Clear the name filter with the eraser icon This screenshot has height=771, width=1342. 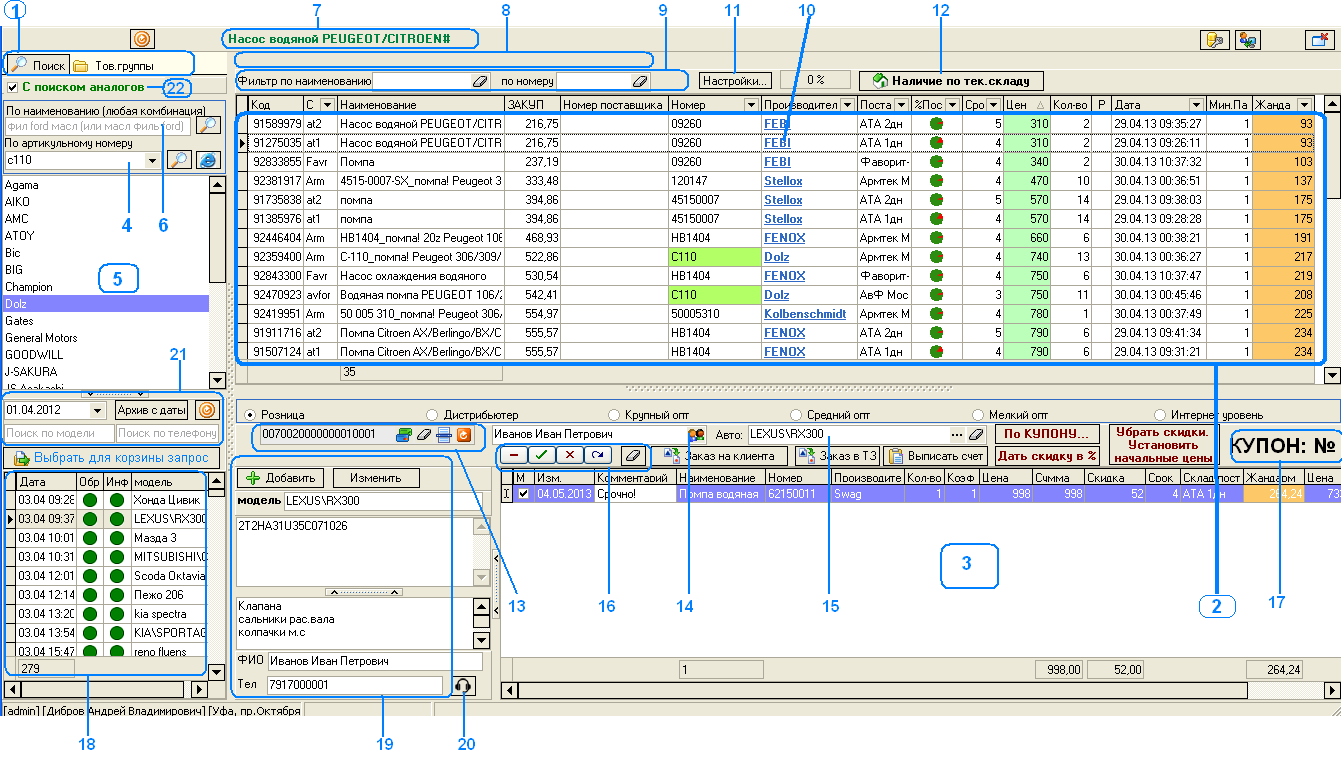point(480,80)
